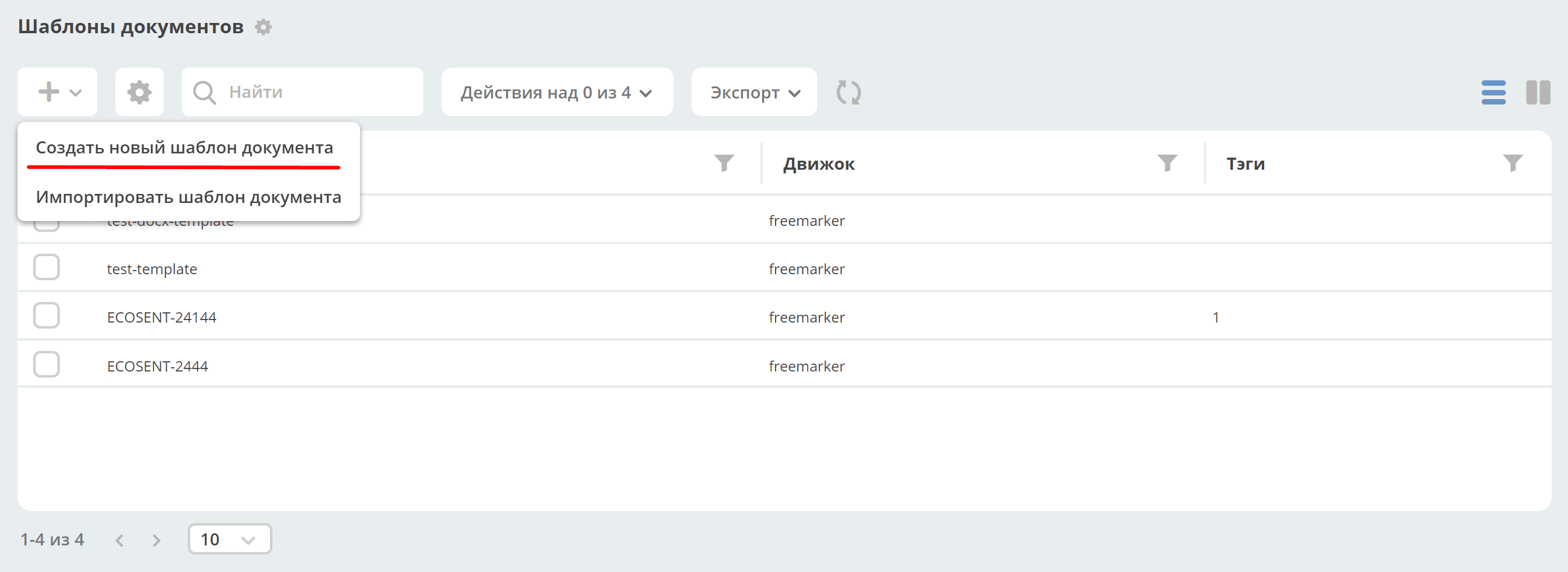Click the Тэги column header
The image size is (1568, 572).
click(1245, 164)
